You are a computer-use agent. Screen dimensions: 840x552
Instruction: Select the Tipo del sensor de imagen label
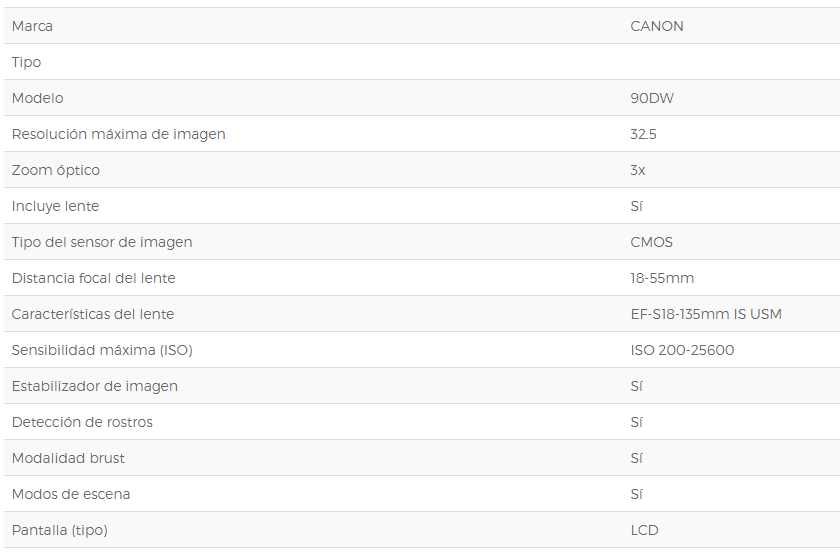[102, 242]
